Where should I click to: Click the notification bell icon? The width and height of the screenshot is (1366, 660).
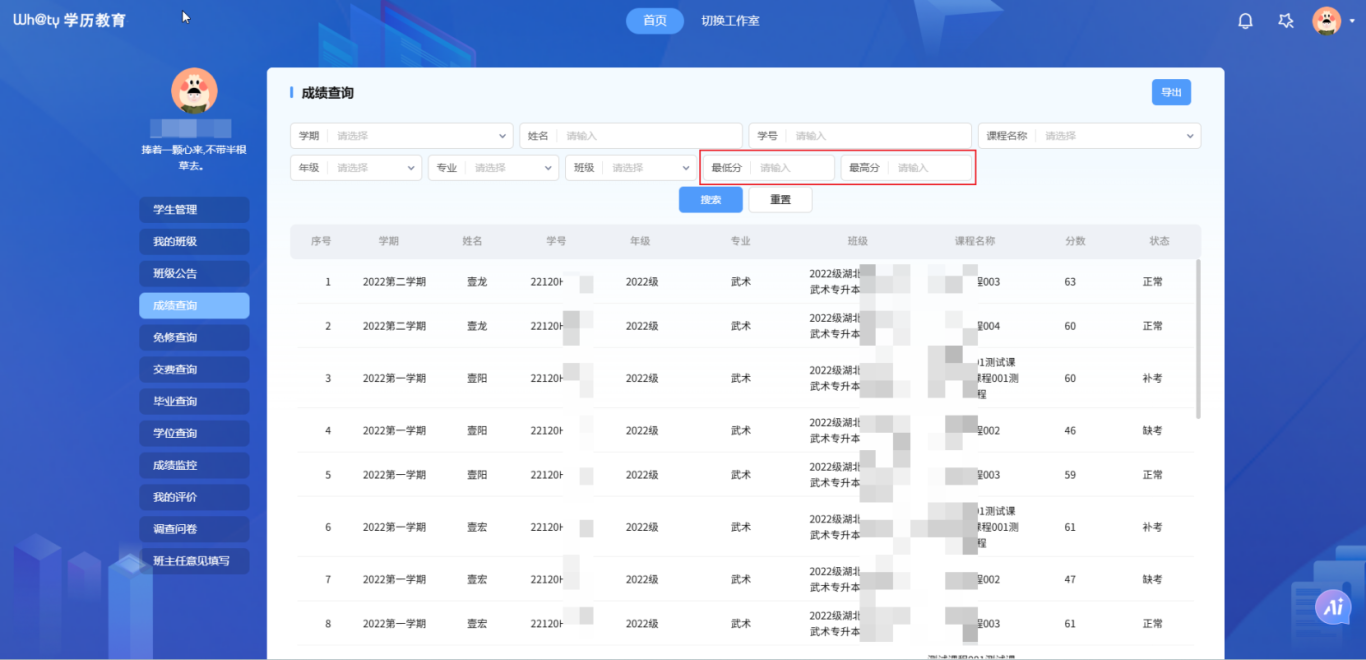(x=1245, y=21)
